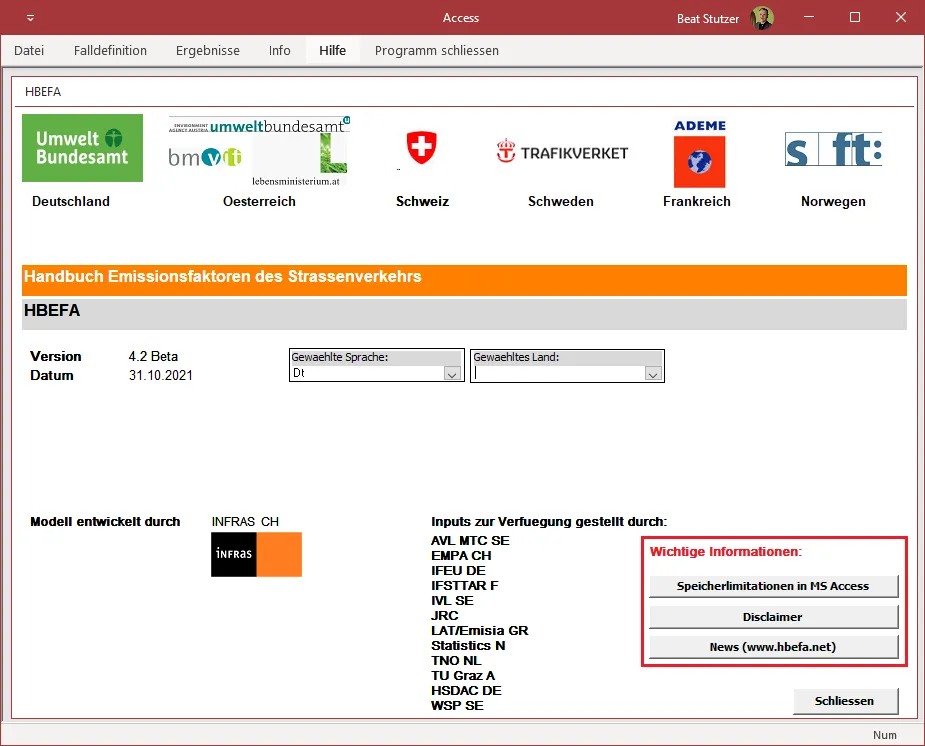
Task: Click the Disclaimer button
Action: 773,617
